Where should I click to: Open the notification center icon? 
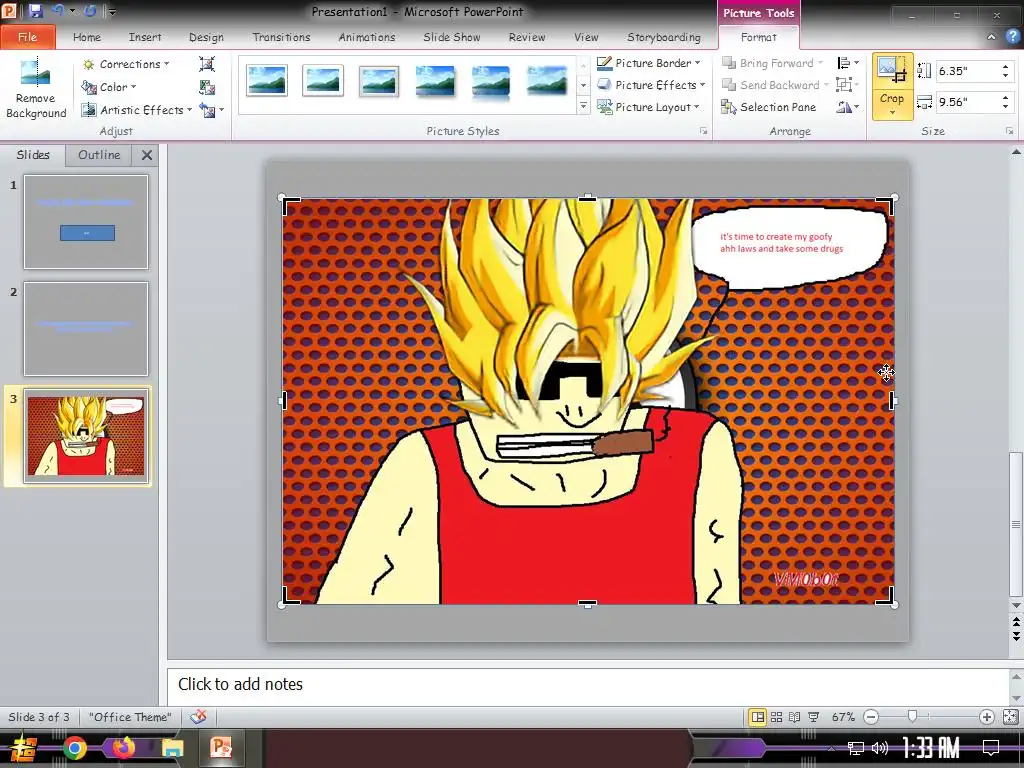(991, 748)
